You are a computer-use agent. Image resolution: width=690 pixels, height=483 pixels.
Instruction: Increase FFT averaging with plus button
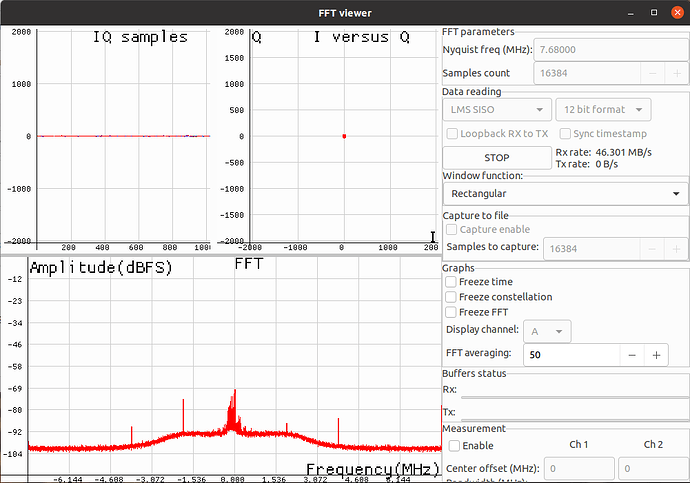click(x=657, y=355)
